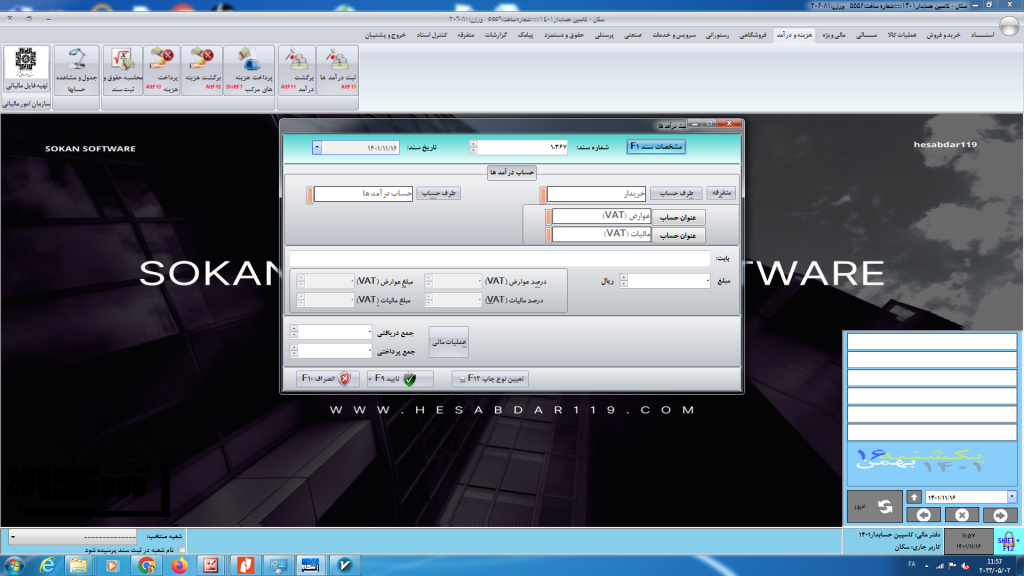Image resolution: width=1024 pixels, height=576 pixels.
Task: Open محاسبه حقوق و ثبت سند tool
Action: (x=123, y=70)
